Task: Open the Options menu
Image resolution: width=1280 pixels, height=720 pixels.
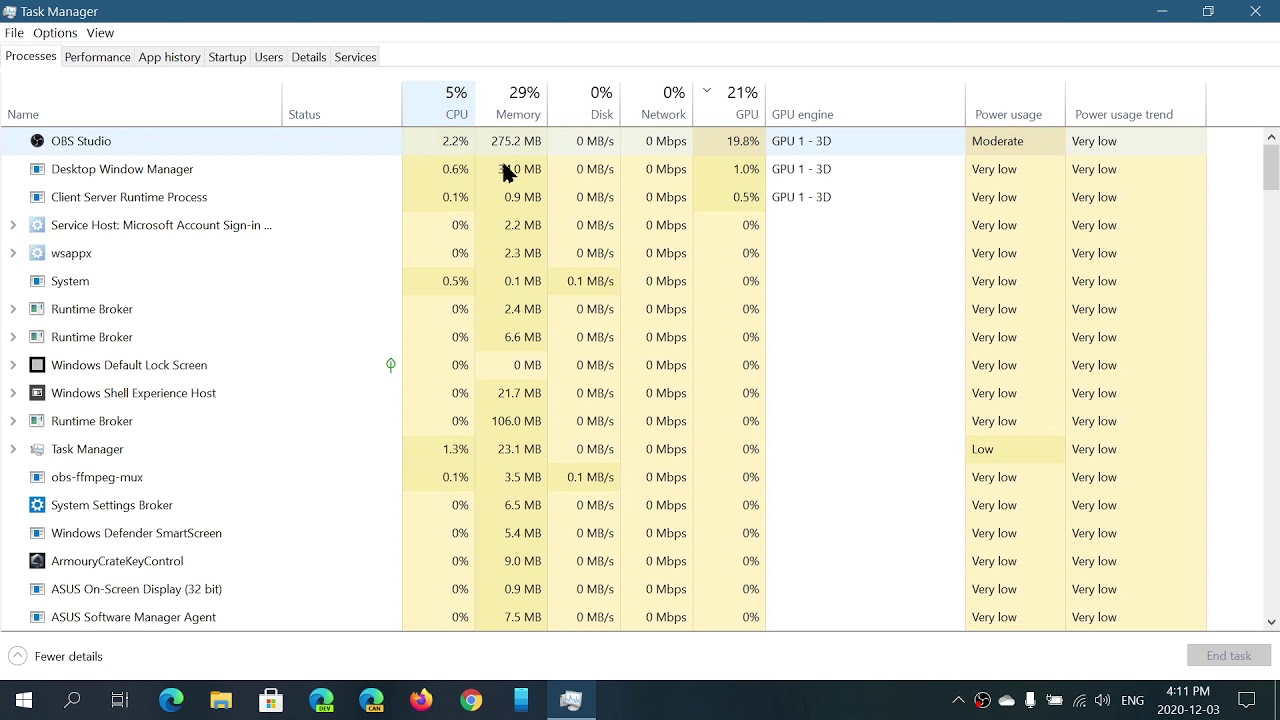Action: coord(55,33)
